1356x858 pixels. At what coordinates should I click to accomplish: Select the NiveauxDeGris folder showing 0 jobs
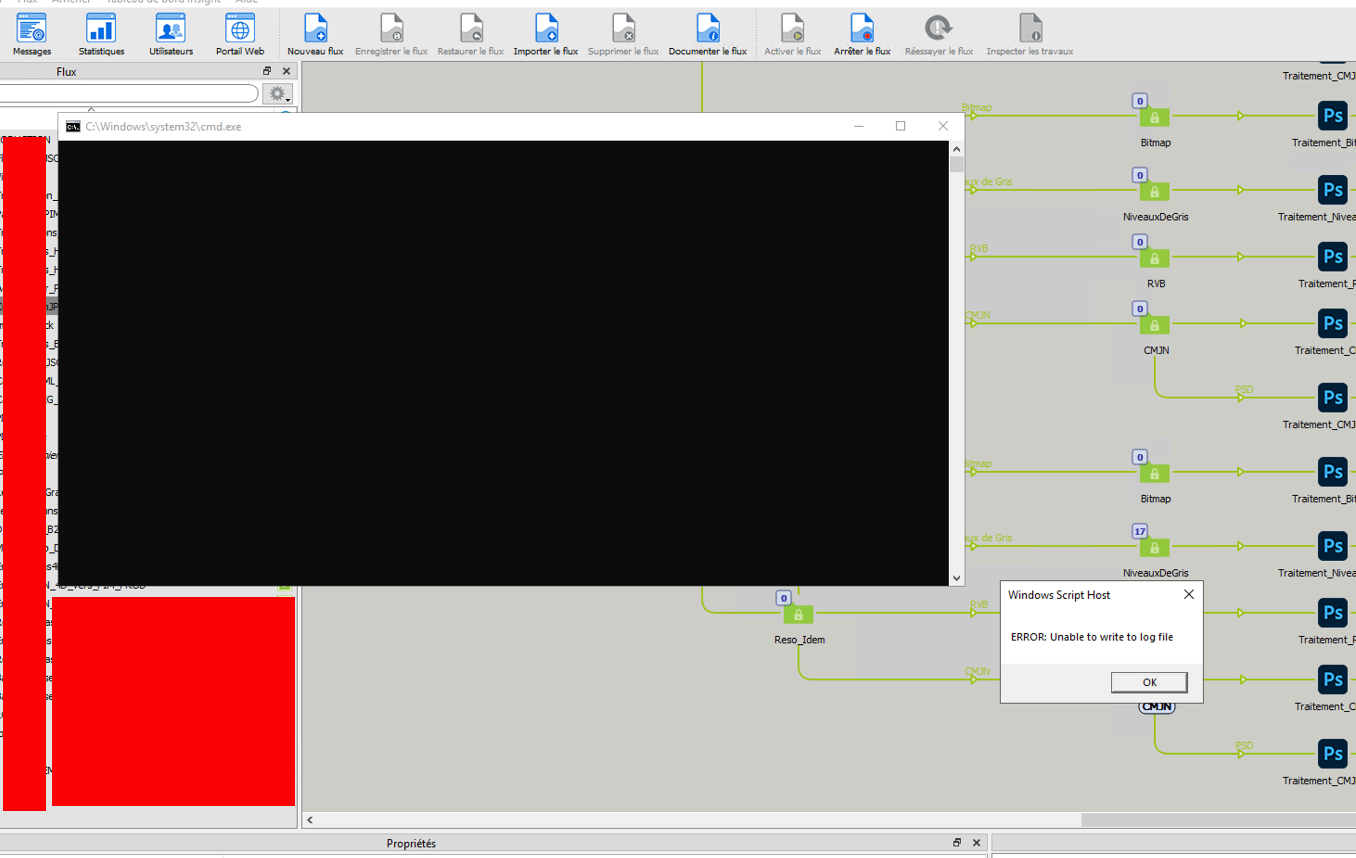(1154, 191)
